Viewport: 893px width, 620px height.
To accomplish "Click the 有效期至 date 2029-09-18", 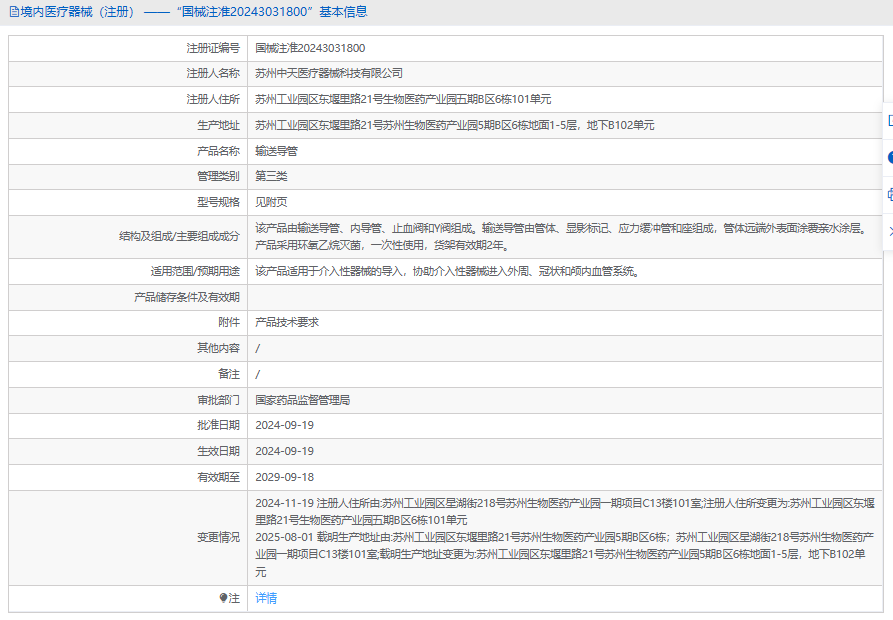I will (x=284, y=477).
